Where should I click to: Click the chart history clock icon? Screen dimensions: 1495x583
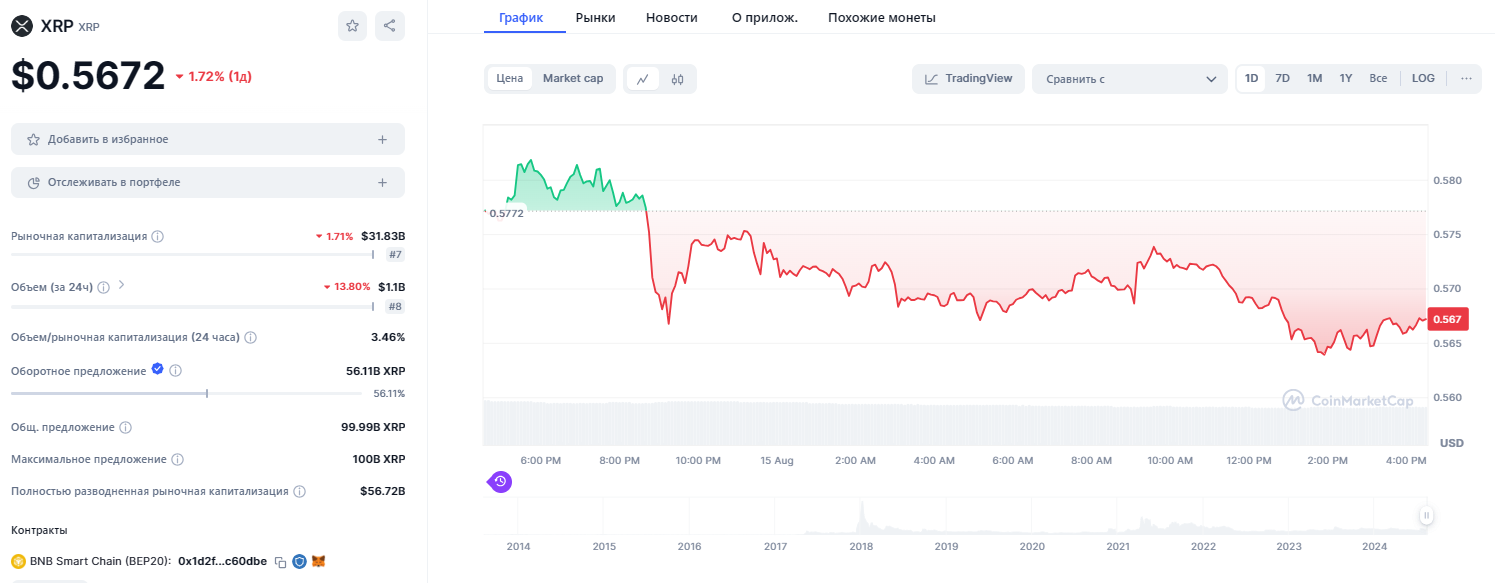(x=500, y=482)
